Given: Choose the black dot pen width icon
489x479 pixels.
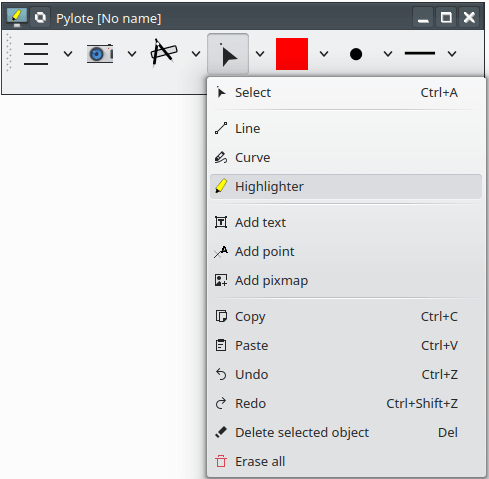Looking at the screenshot, I should pos(356,54).
